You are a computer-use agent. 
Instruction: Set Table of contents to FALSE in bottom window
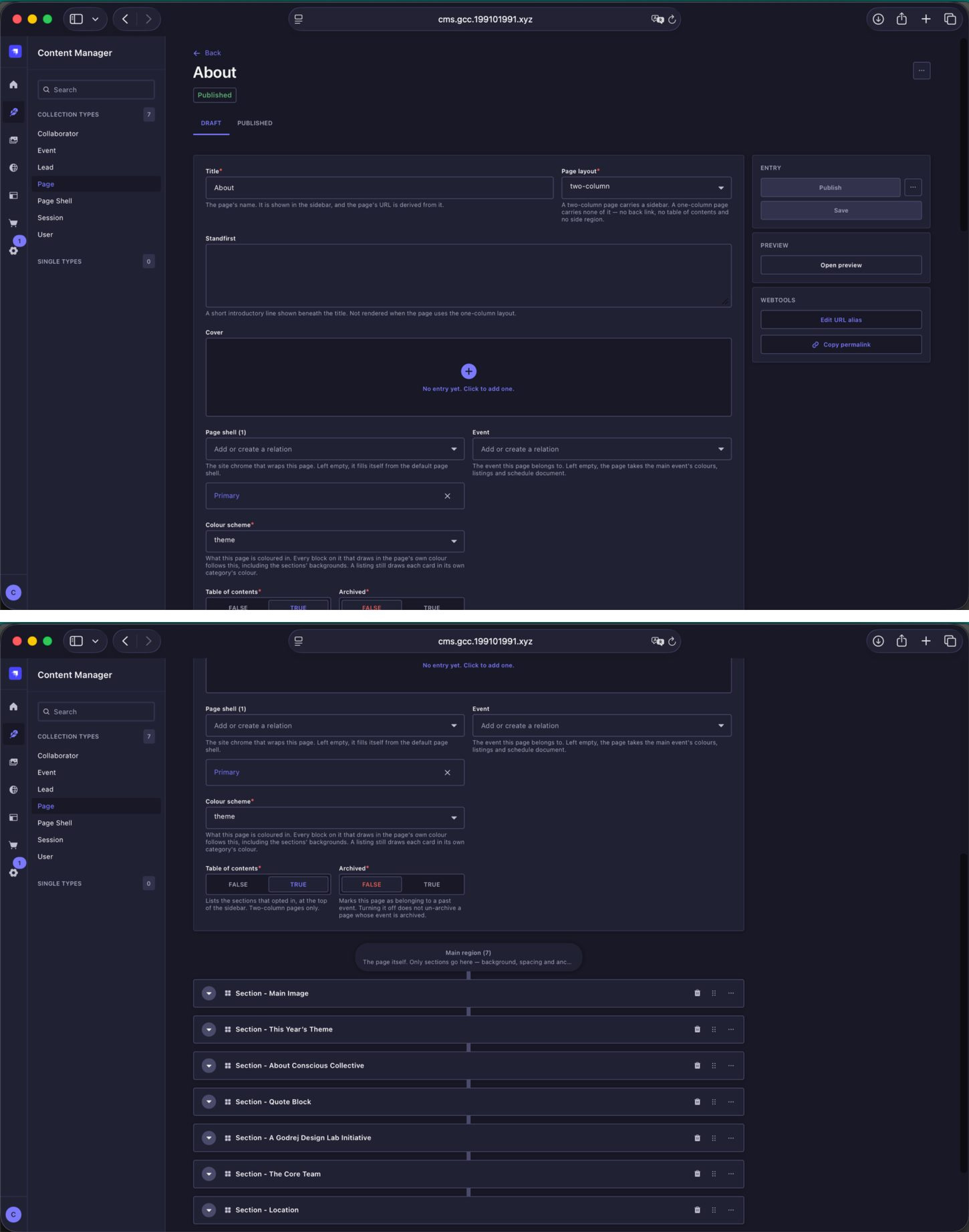(x=238, y=885)
